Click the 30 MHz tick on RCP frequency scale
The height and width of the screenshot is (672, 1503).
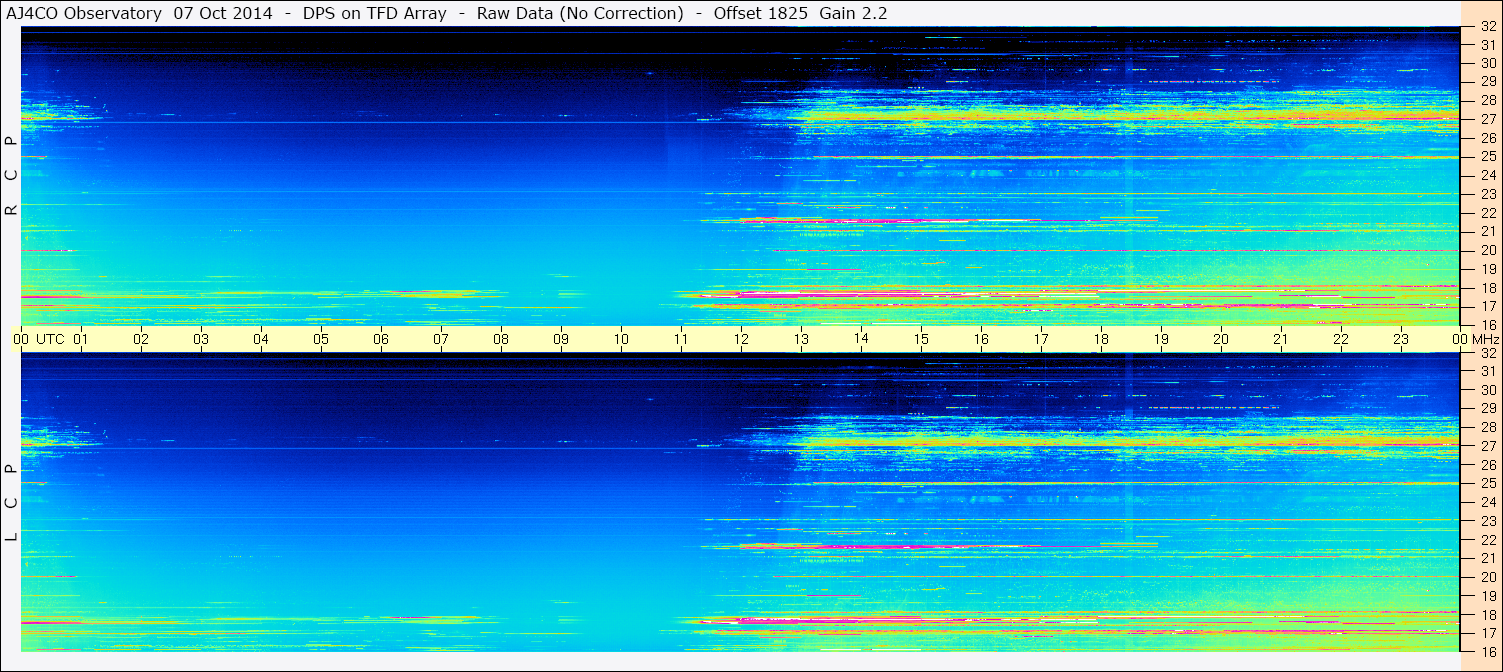1487,62
